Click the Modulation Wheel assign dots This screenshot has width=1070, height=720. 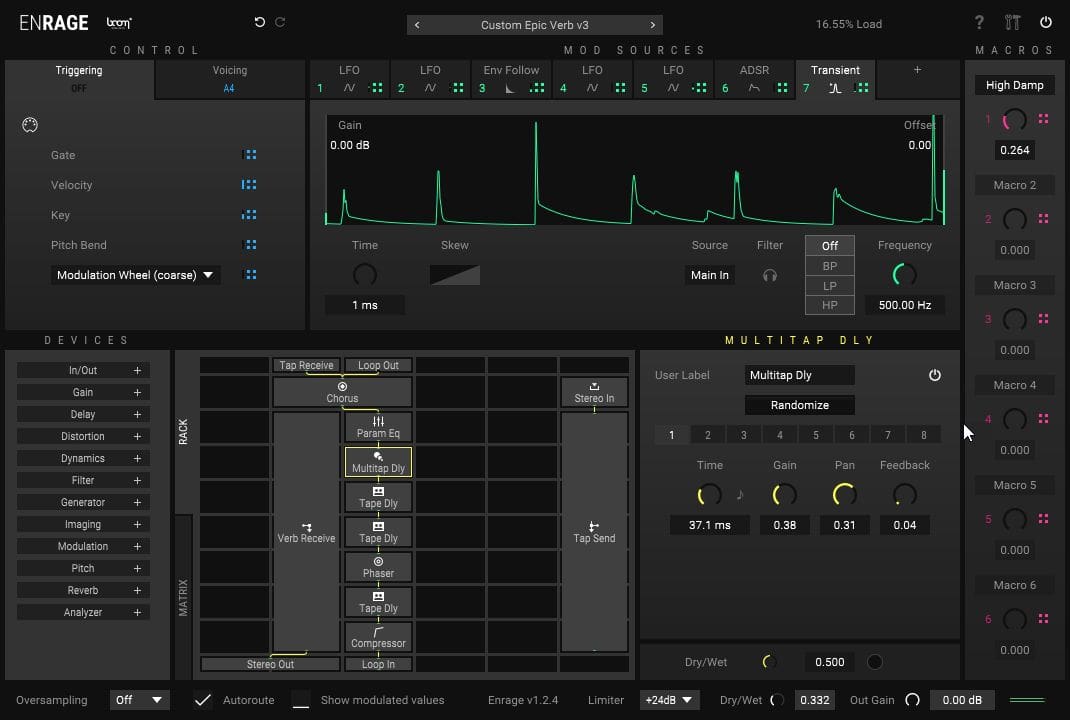[x=250, y=275]
